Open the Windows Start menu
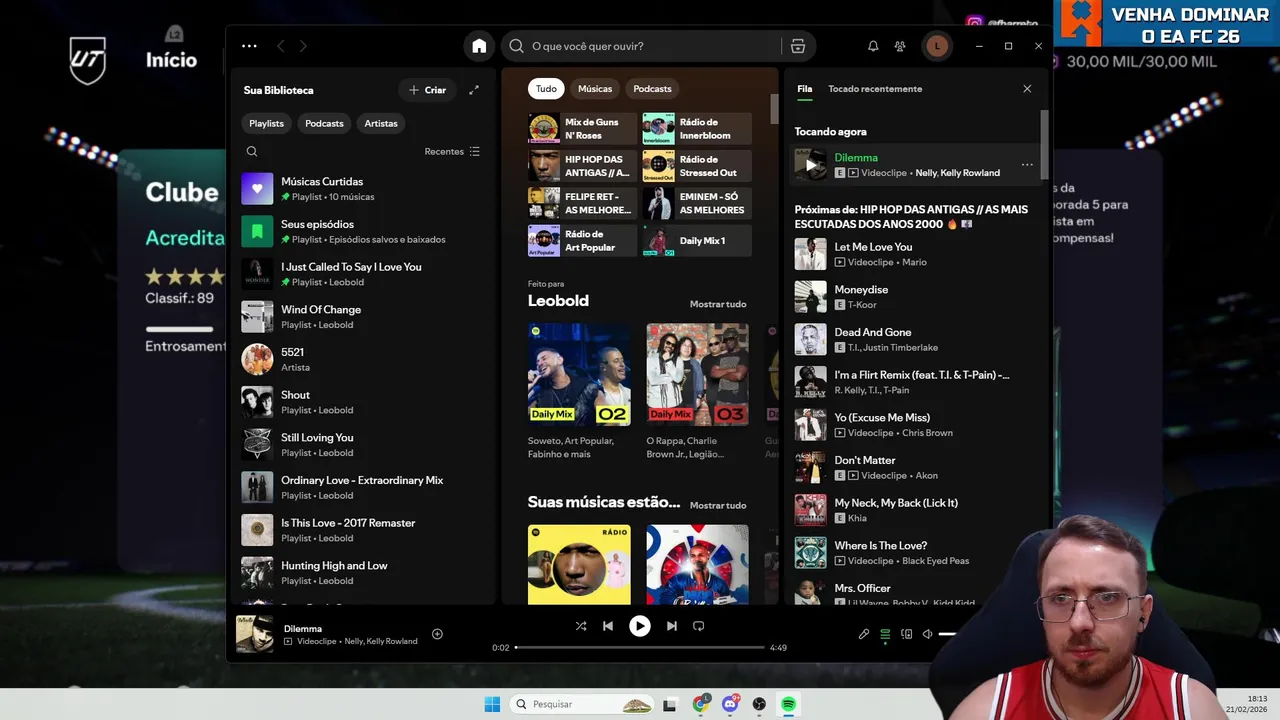The width and height of the screenshot is (1280, 720). pos(492,704)
